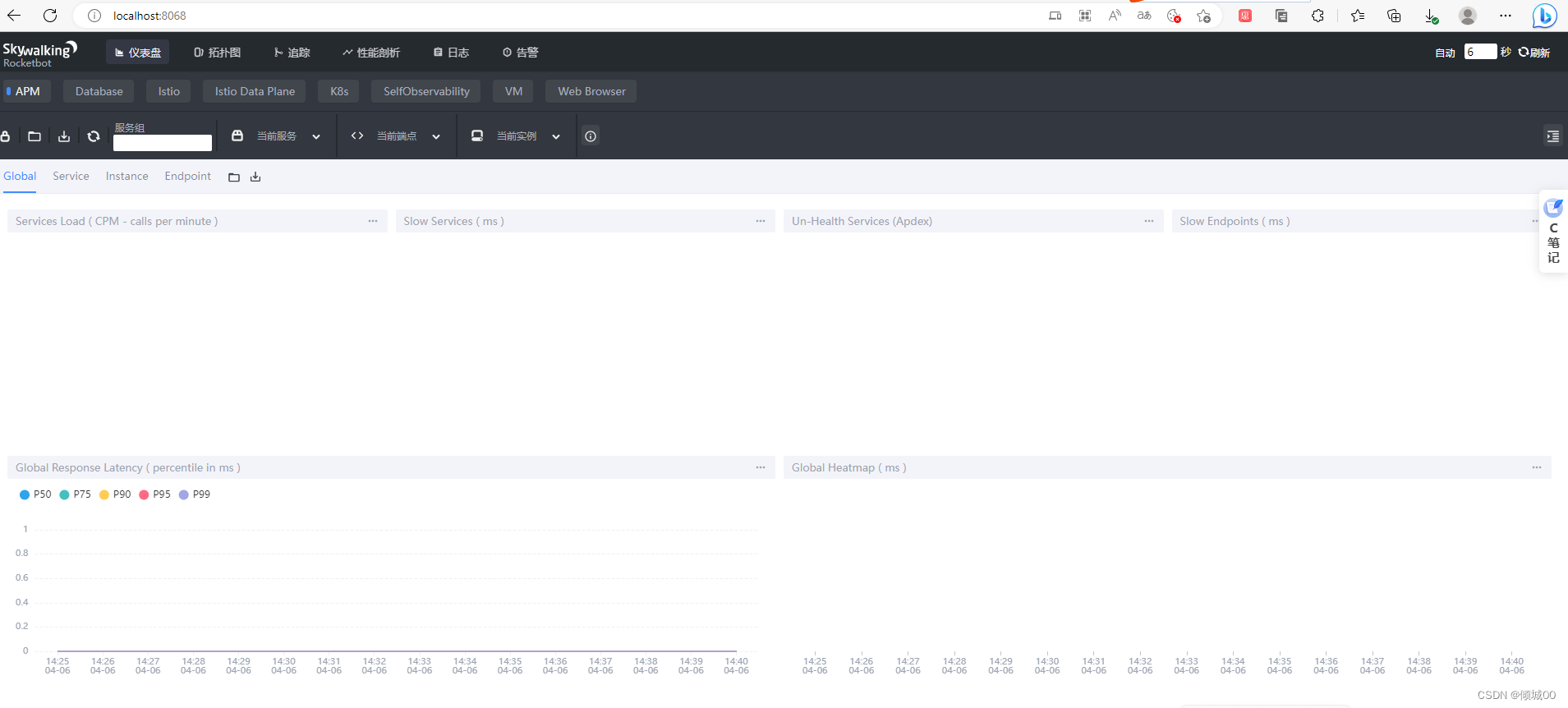Image resolution: width=1568 pixels, height=708 pixels.
Task: Switch to the Global sub-tab
Action: [x=20, y=177]
